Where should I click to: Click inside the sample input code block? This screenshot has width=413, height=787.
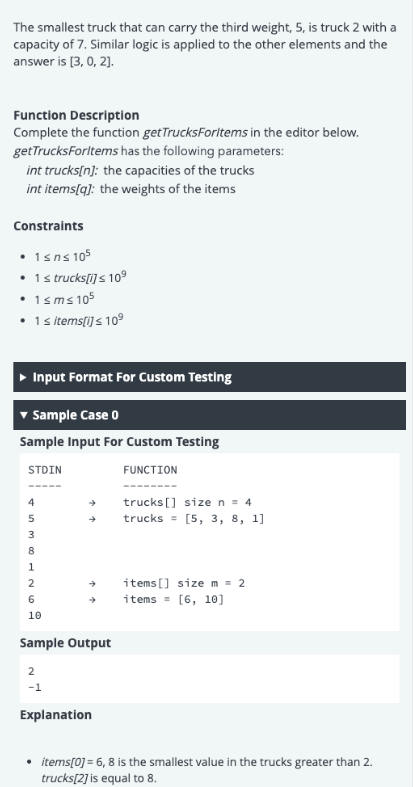[209, 542]
